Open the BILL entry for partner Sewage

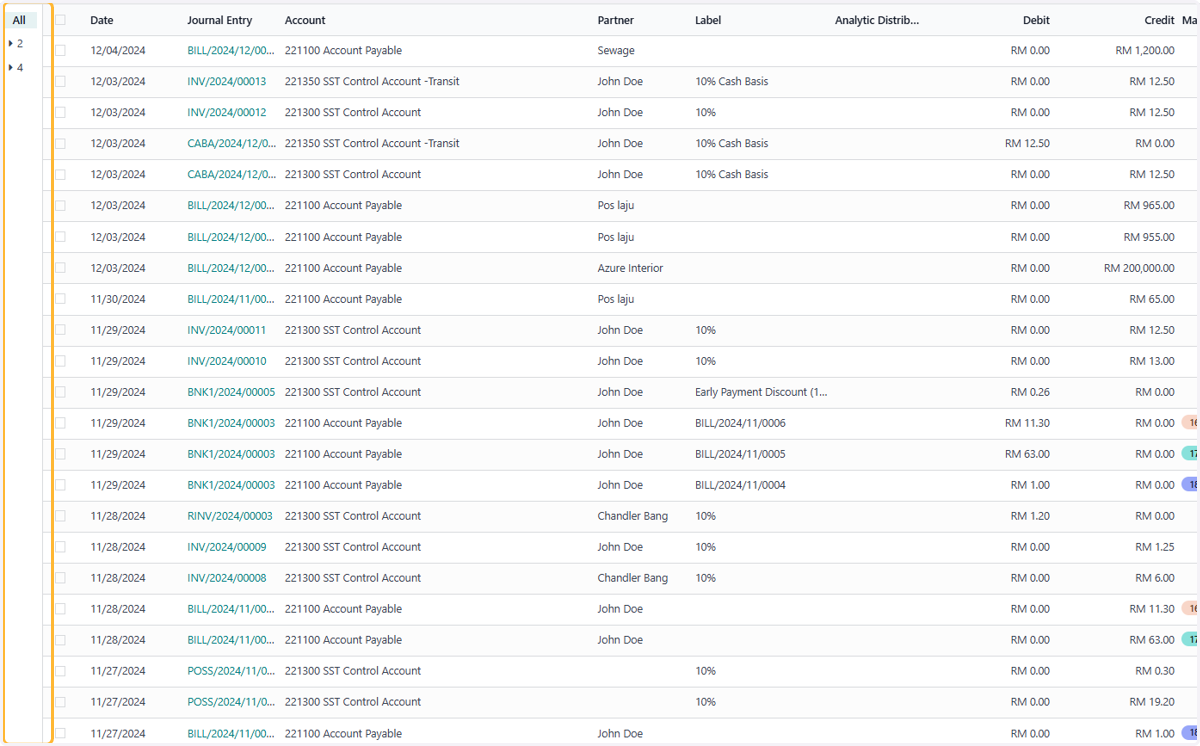point(231,51)
